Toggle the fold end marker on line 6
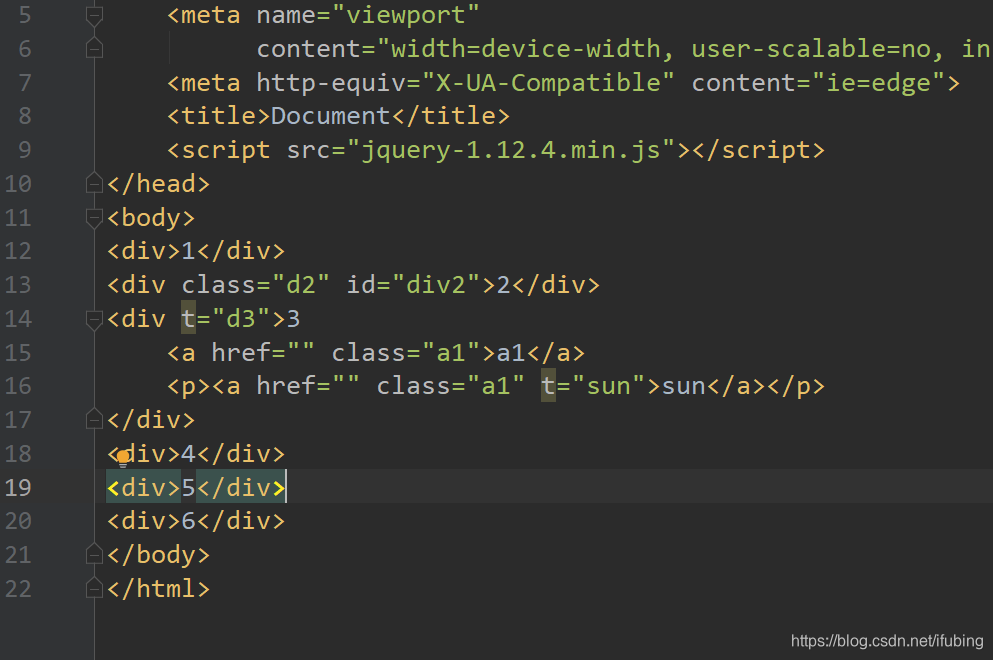The width and height of the screenshot is (993, 660). 94,49
